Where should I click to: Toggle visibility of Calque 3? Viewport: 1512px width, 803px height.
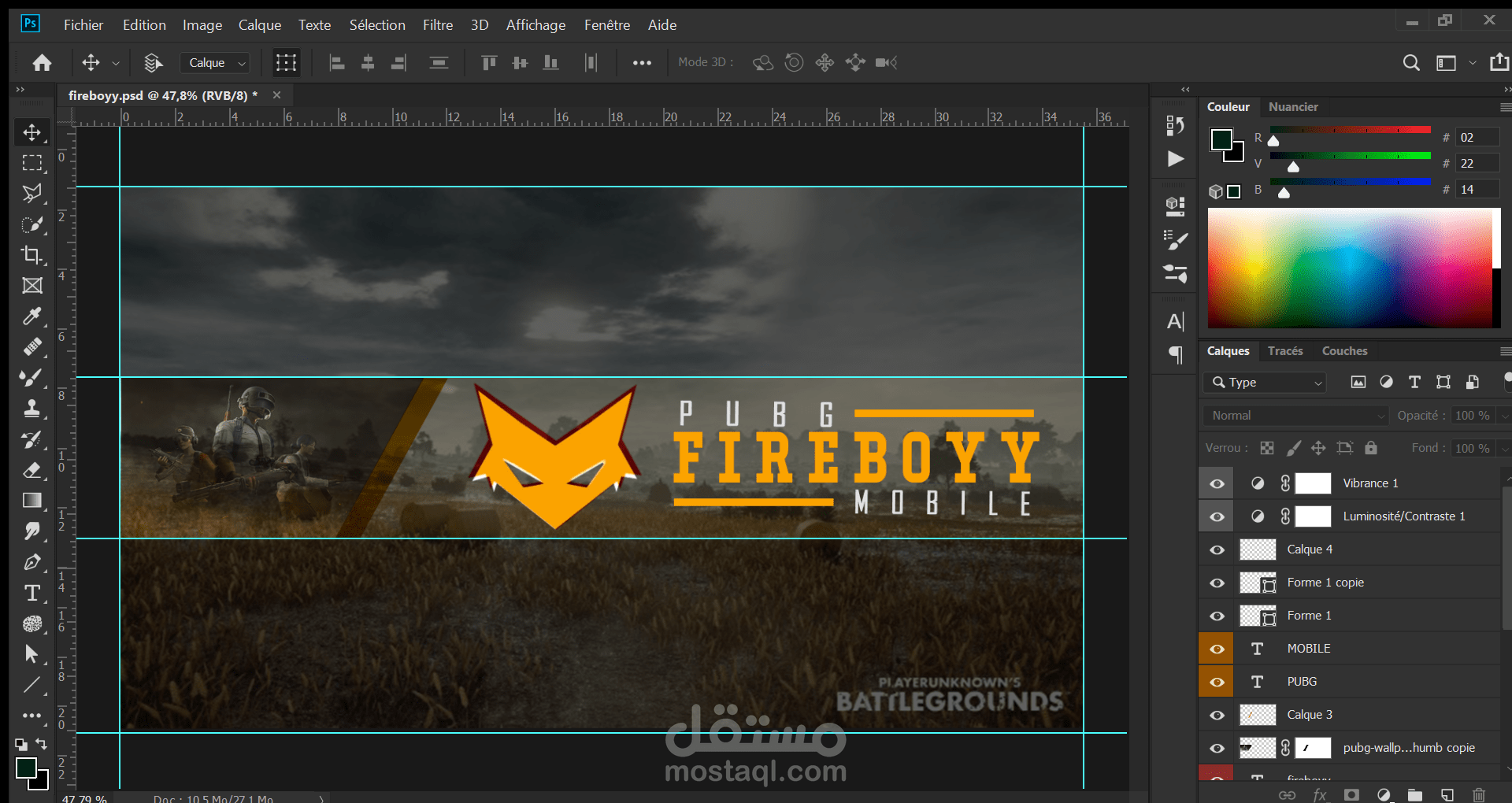click(x=1217, y=715)
